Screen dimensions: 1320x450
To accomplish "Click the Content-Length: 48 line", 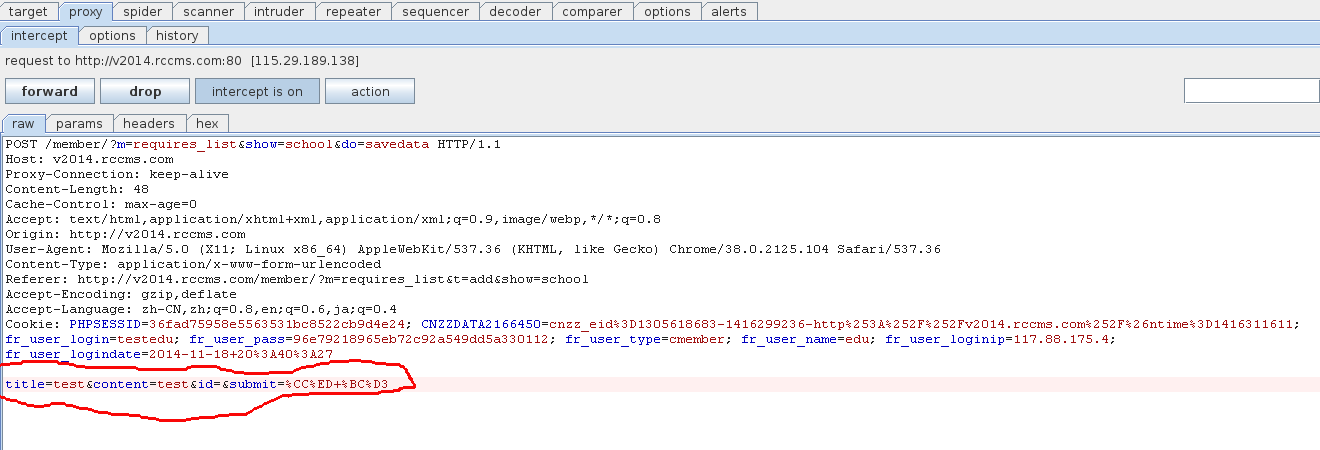I will coord(77,189).
